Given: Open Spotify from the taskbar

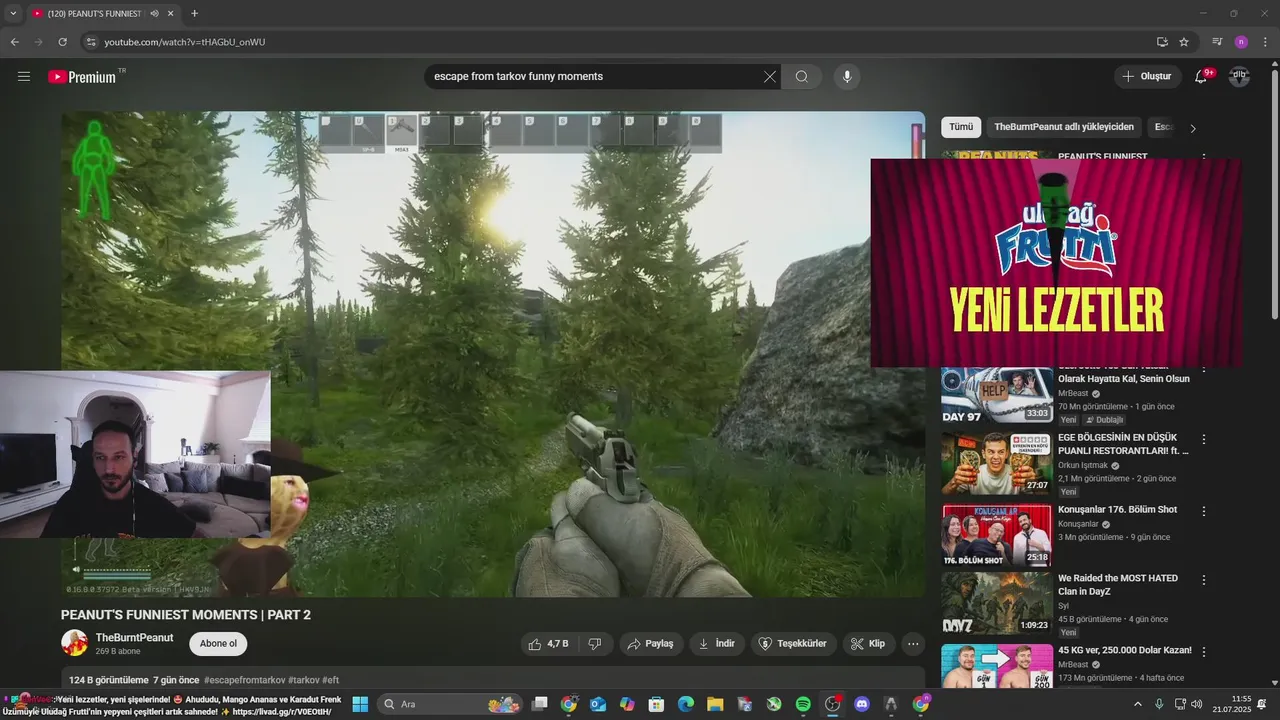Looking at the screenshot, I should point(803,704).
